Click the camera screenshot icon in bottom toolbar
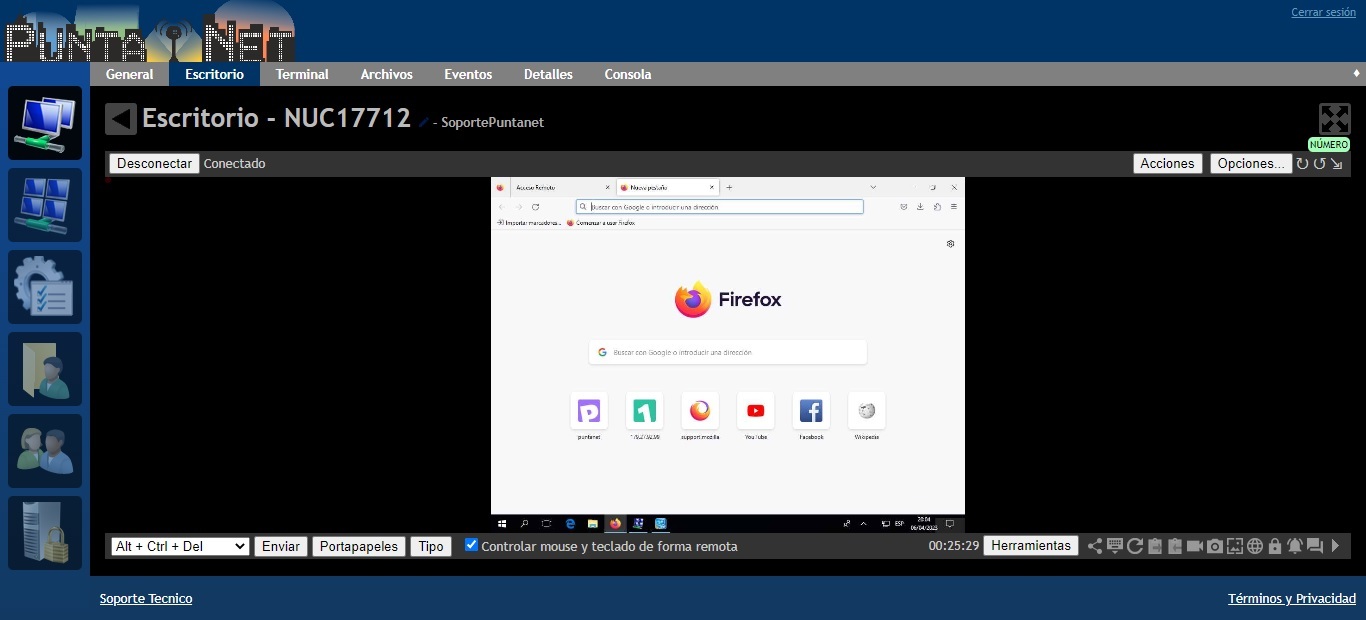The width and height of the screenshot is (1366, 620). [x=1215, y=546]
